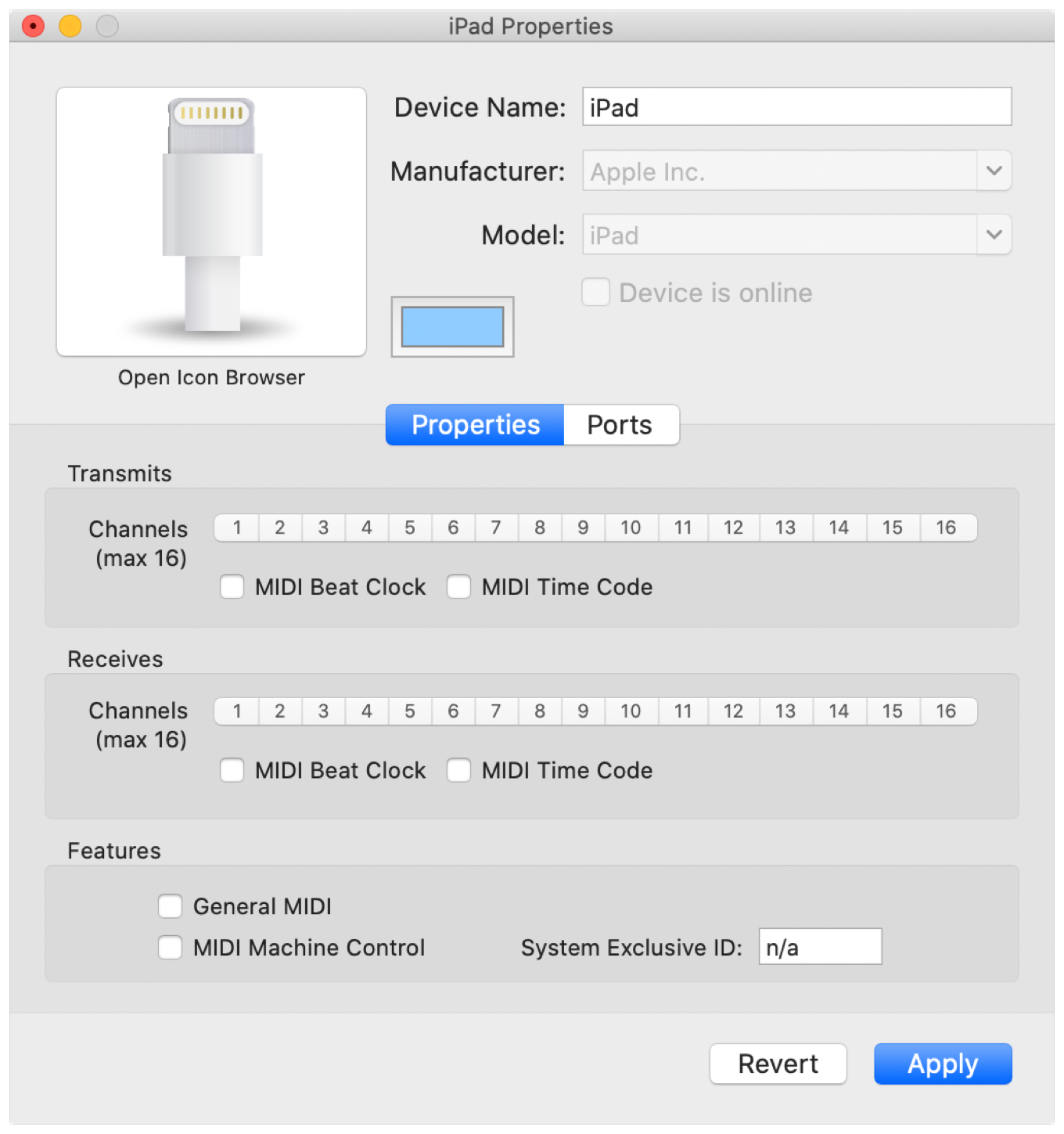Click the Manufacturer combo box field

coord(779,171)
